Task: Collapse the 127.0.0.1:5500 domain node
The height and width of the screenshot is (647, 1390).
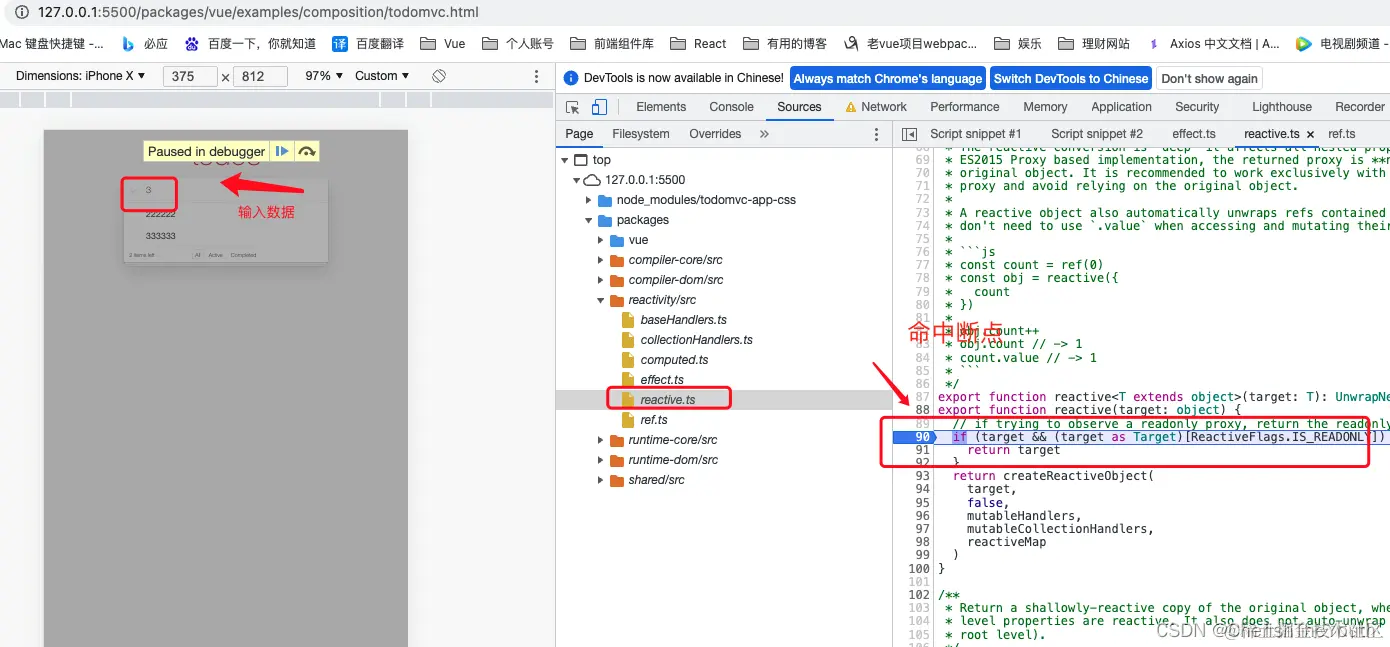Action: click(x=577, y=180)
